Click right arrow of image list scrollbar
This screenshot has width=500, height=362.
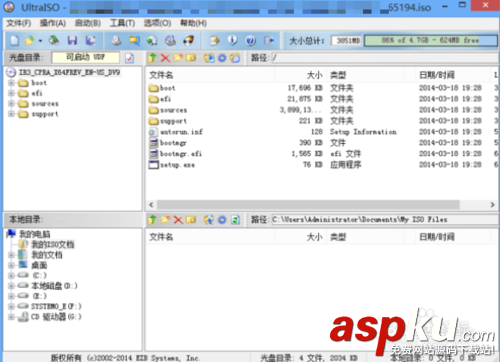click(492, 204)
